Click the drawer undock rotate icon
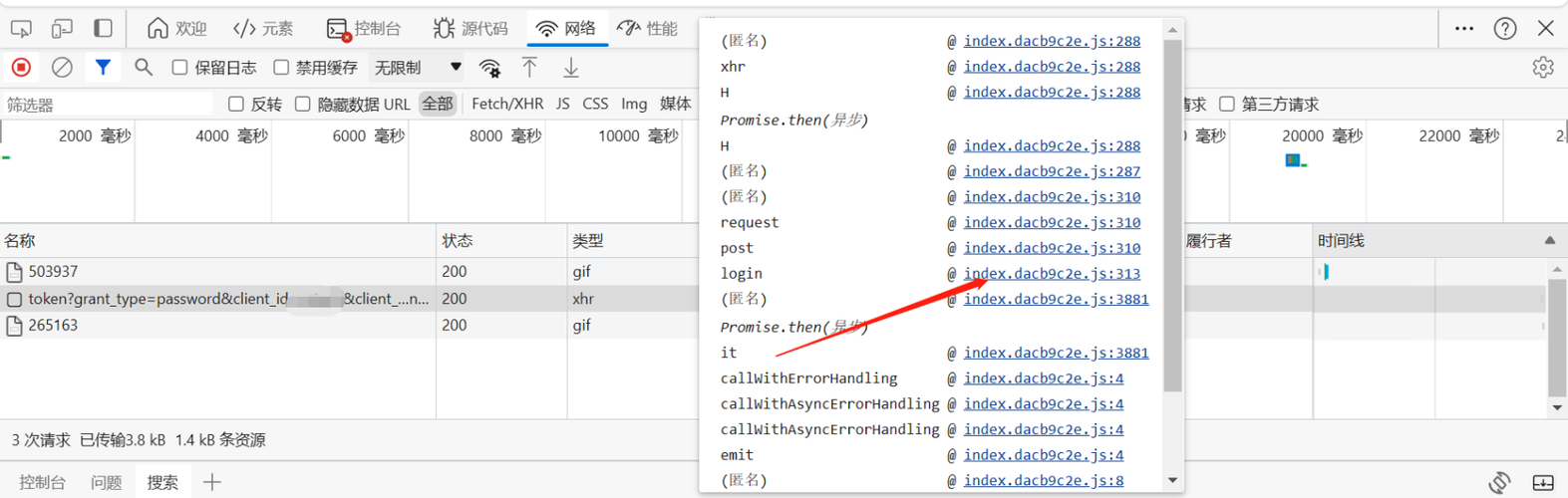 click(1500, 482)
